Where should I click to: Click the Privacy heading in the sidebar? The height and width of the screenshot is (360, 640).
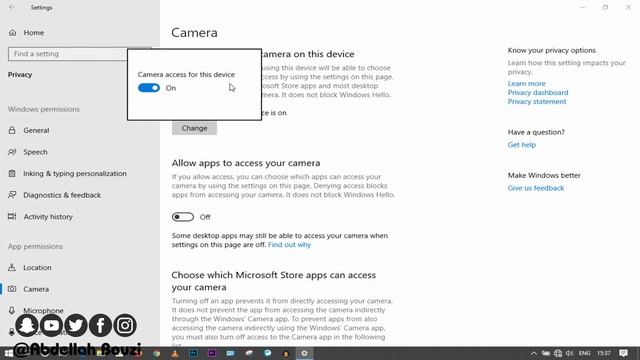(x=20, y=75)
